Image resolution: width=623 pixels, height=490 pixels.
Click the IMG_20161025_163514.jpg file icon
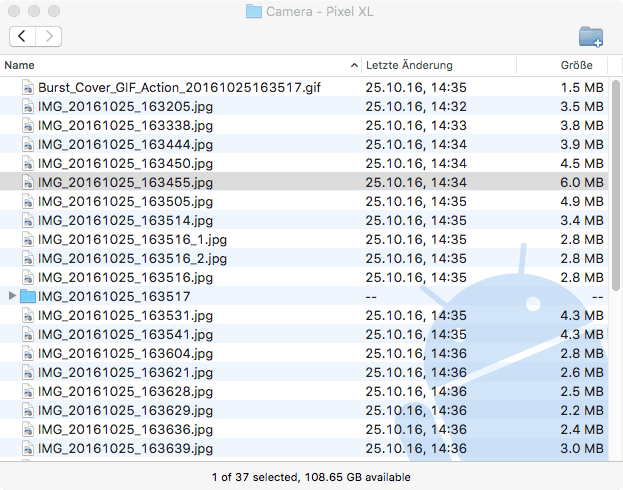coord(28,221)
